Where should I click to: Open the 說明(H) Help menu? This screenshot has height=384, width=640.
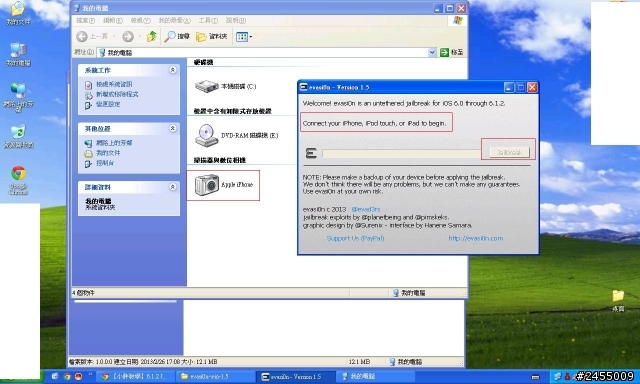click(x=236, y=20)
